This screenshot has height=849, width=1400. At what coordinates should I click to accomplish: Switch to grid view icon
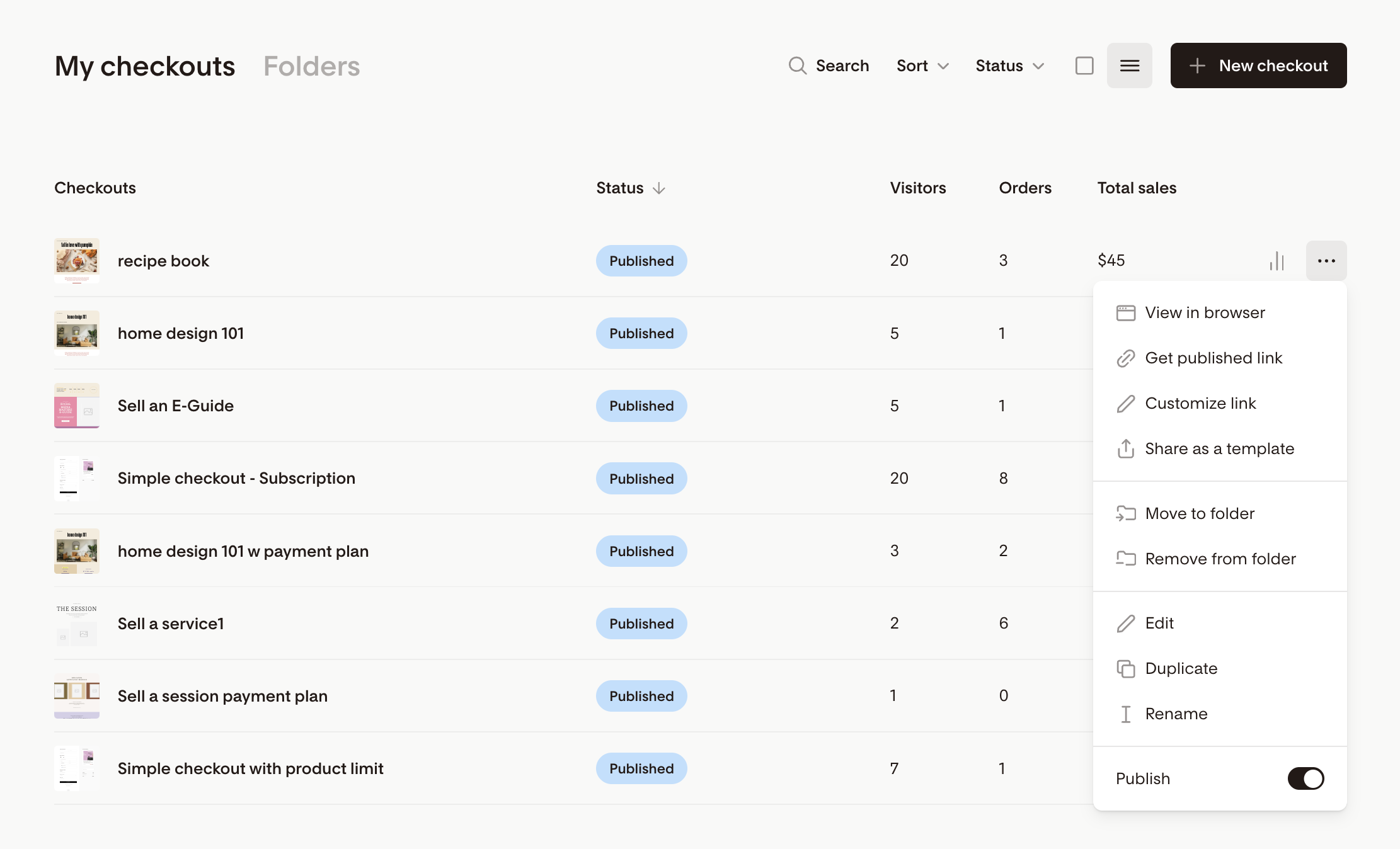coord(1084,66)
